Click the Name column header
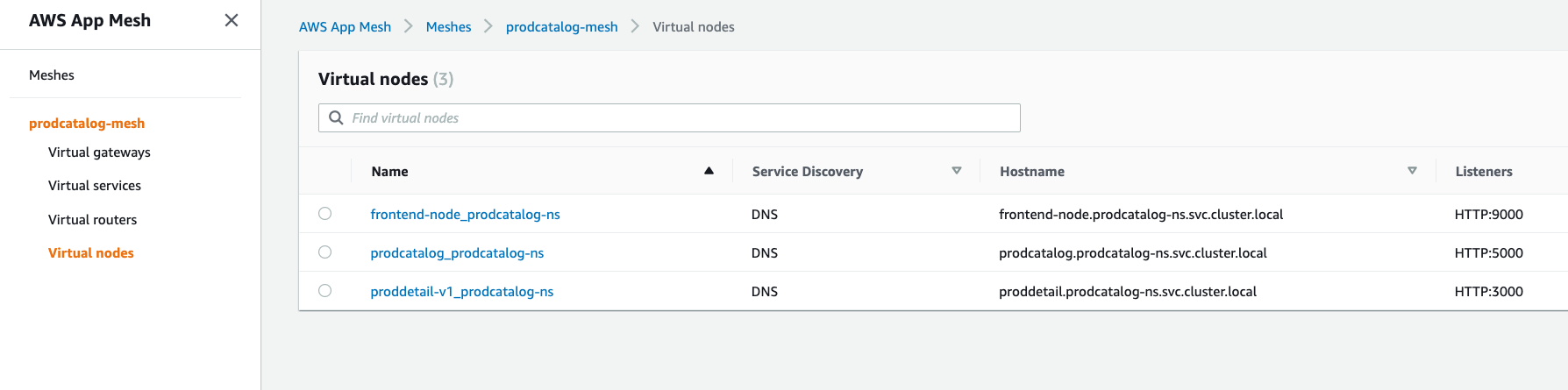Viewport: 1568px width, 390px height. tap(389, 172)
